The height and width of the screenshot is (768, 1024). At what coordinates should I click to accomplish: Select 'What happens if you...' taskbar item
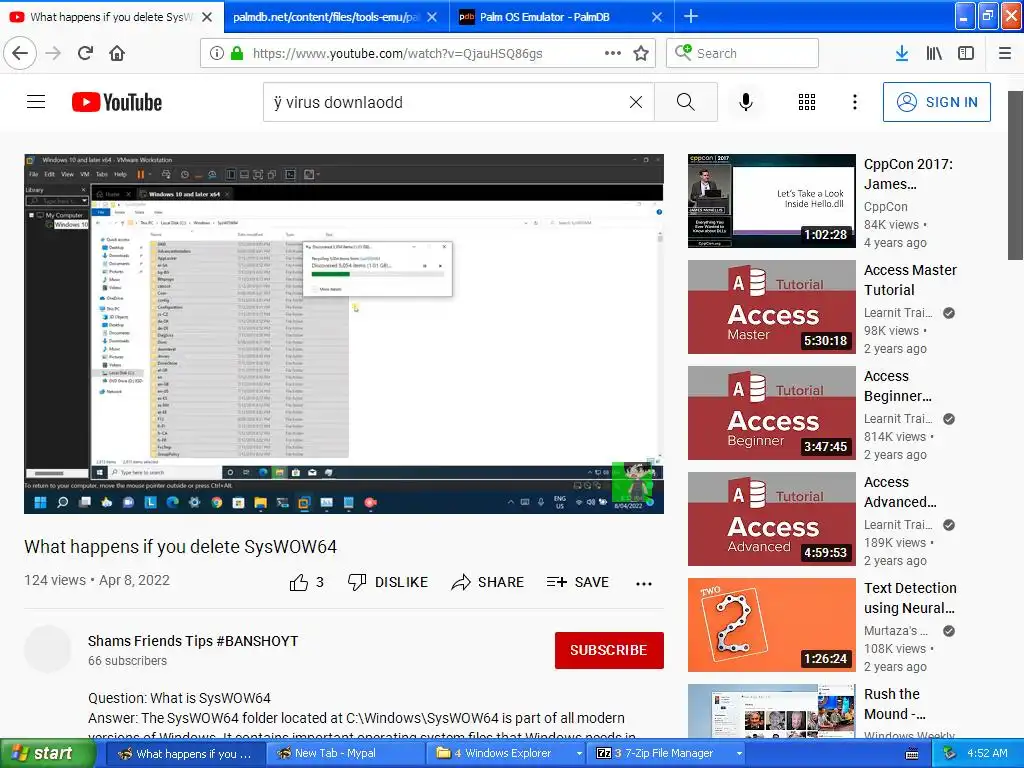(x=184, y=753)
